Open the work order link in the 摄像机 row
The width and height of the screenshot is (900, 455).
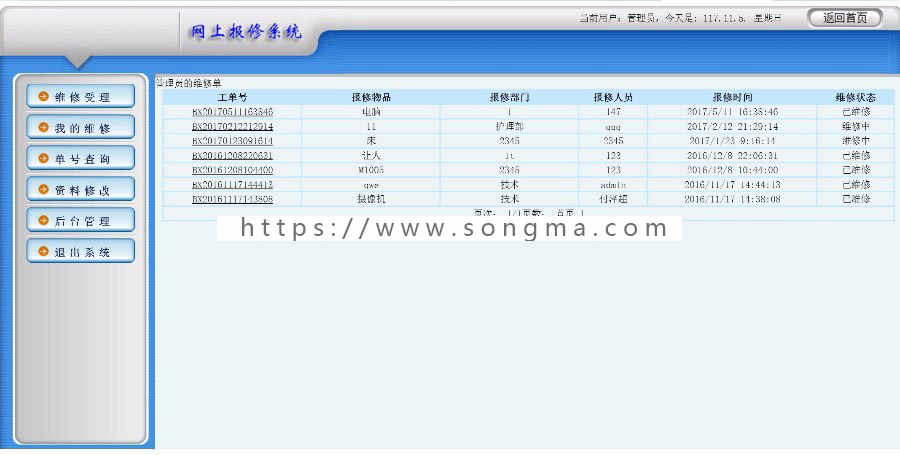[232, 199]
